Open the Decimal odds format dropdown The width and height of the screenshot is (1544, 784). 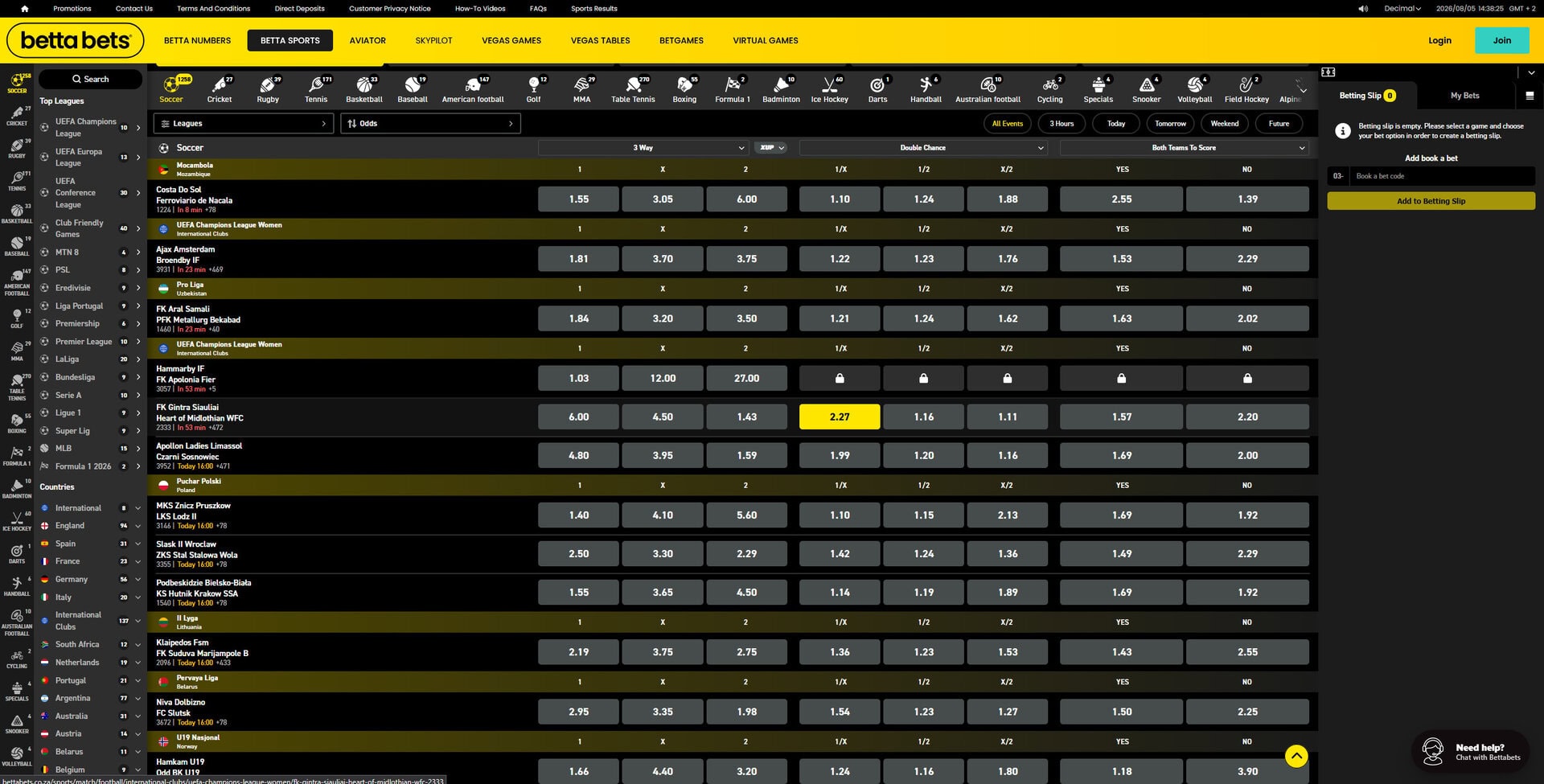click(1402, 9)
